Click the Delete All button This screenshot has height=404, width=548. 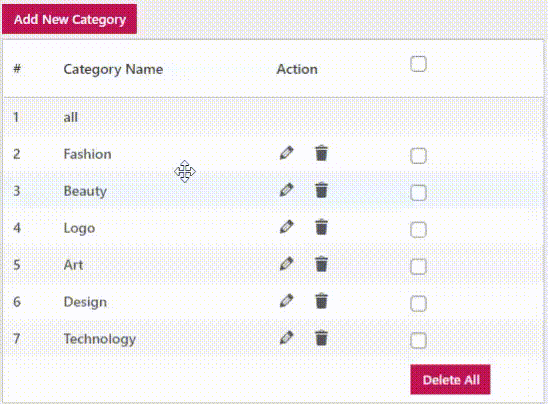[450, 380]
